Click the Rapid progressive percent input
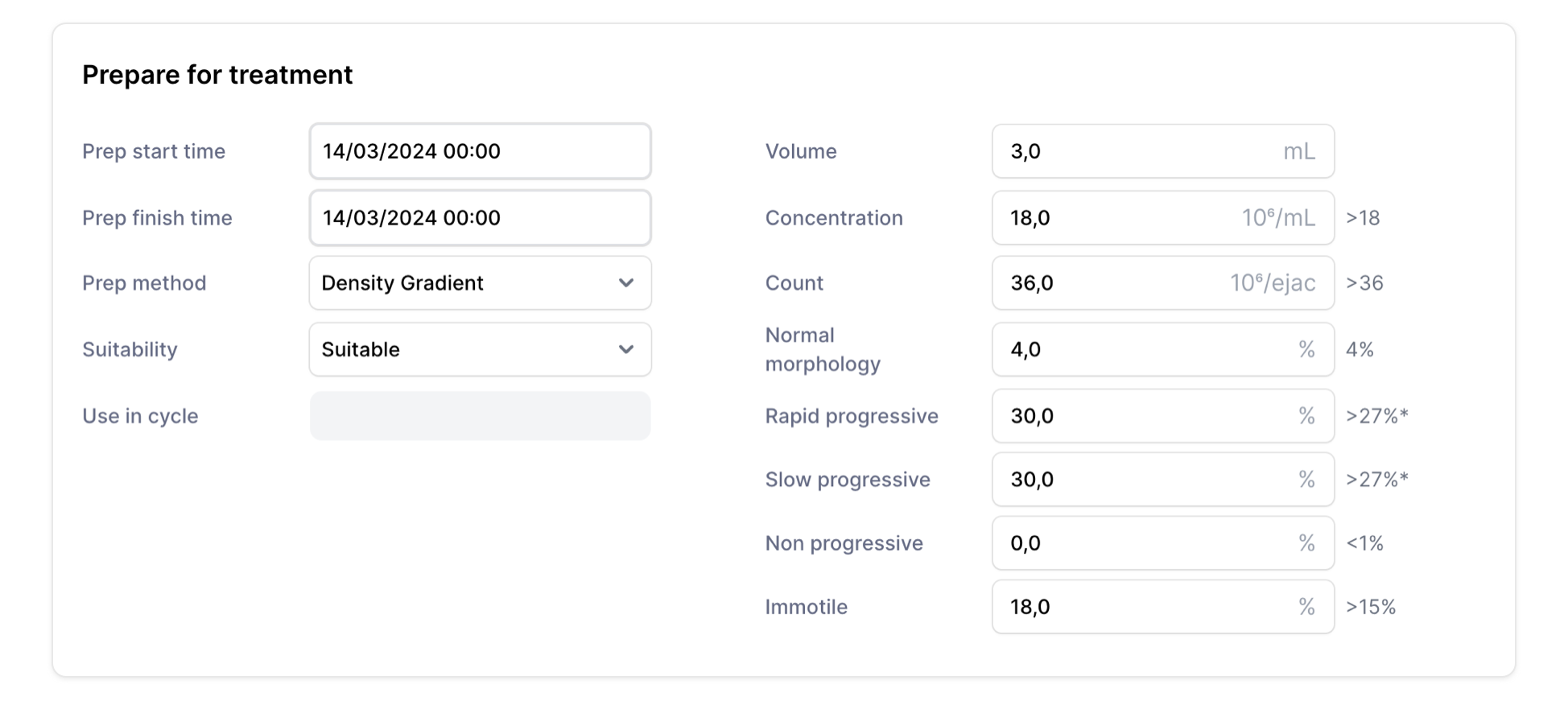 pyautogui.click(x=1143, y=416)
